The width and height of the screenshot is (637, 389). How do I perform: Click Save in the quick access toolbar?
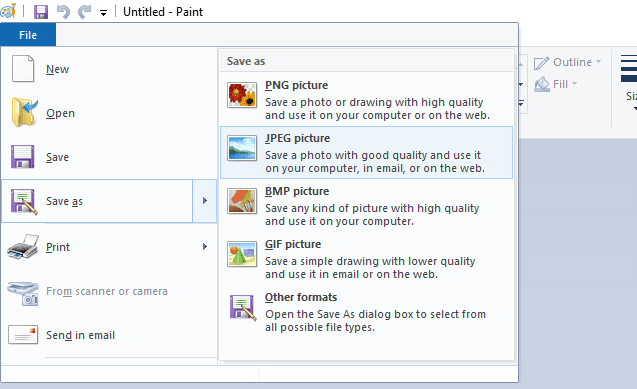(41, 12)
